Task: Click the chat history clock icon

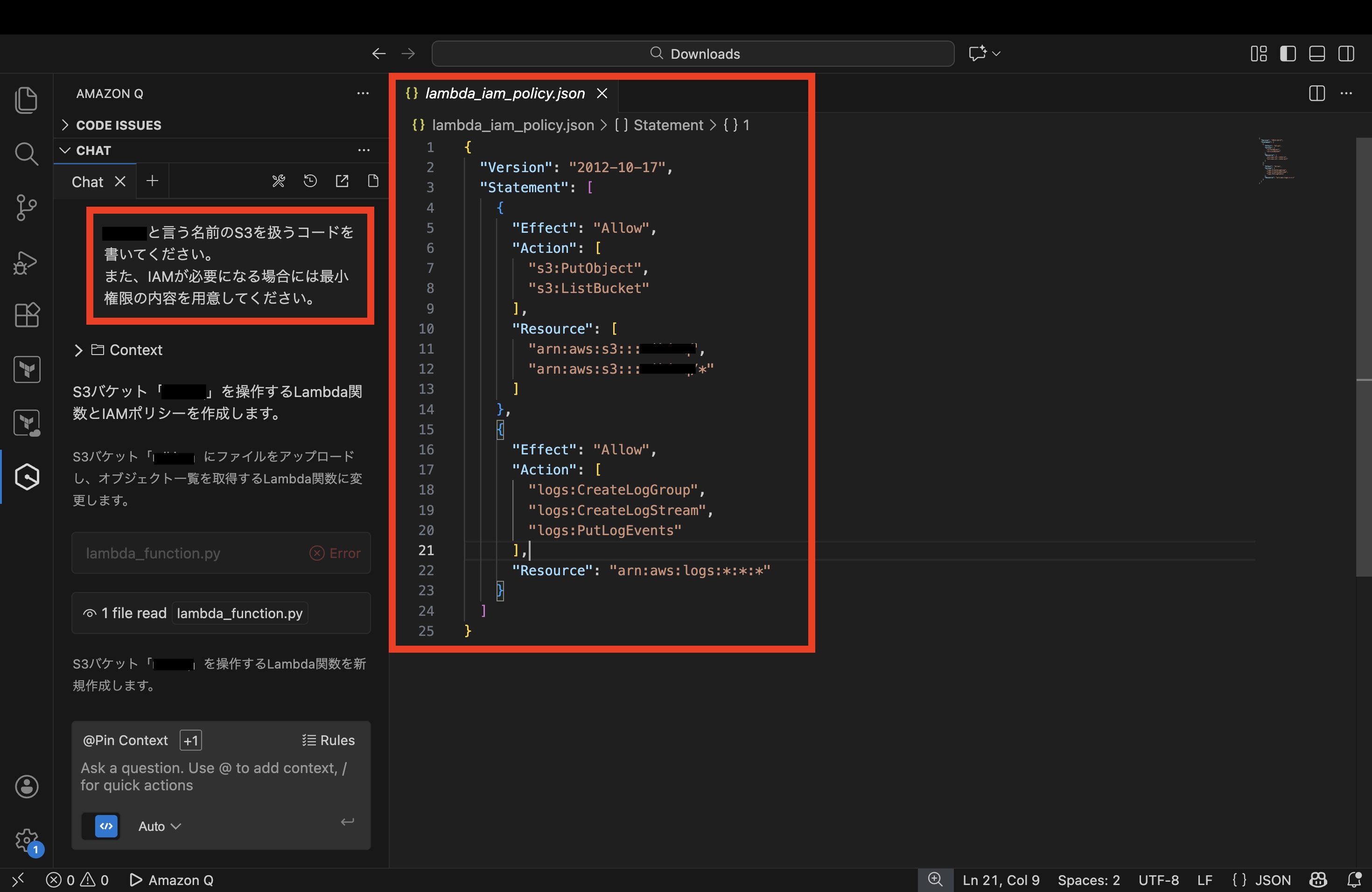Action: tap(310, 181)
